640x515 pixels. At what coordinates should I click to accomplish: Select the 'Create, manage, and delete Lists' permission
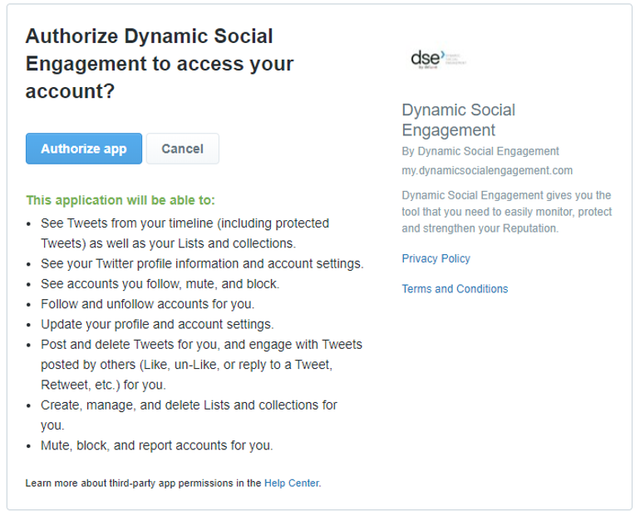(189, 415)
